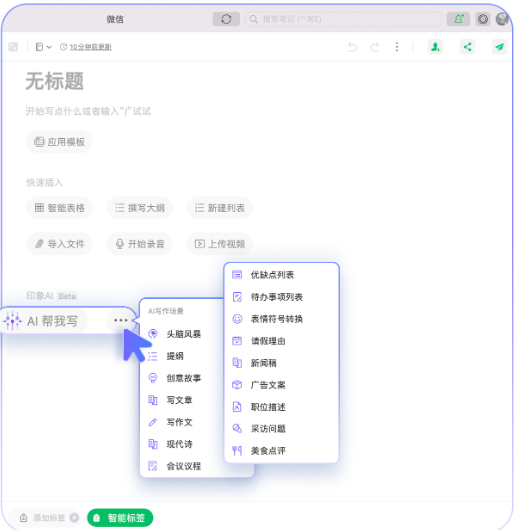Open the 10分钟前更新 history link
The width and height of the screenshot is (516, 530).
(x=91, y=47)
